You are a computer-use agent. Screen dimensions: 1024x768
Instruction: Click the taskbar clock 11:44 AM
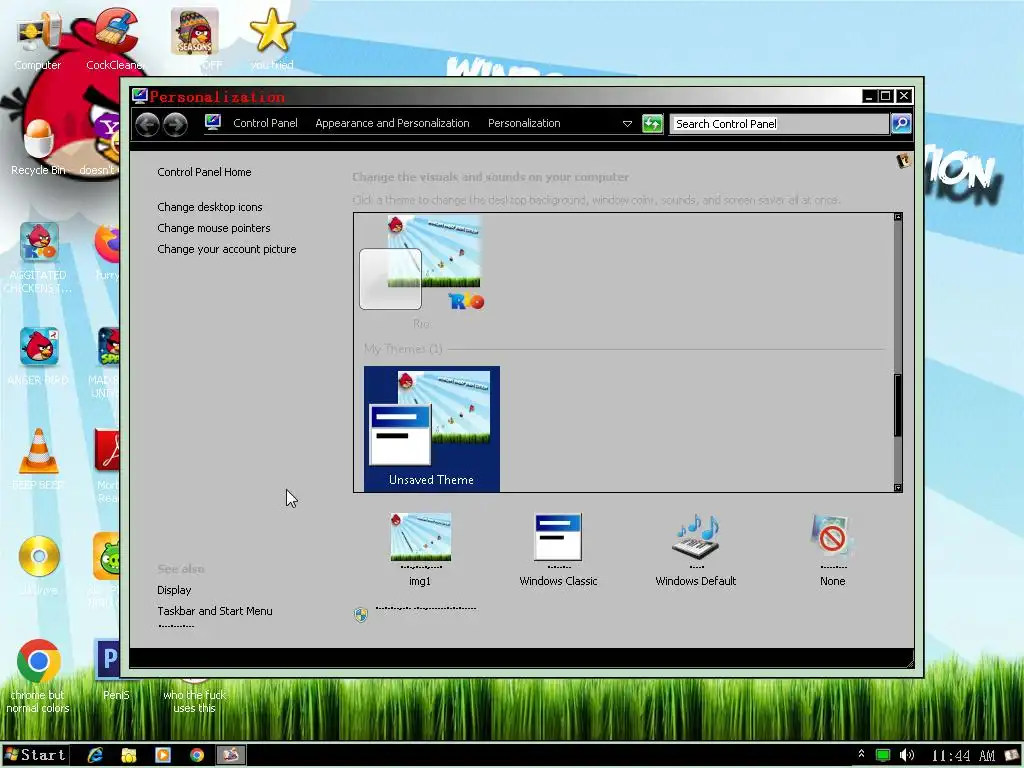pyautogui.click(x=963, y=756)
